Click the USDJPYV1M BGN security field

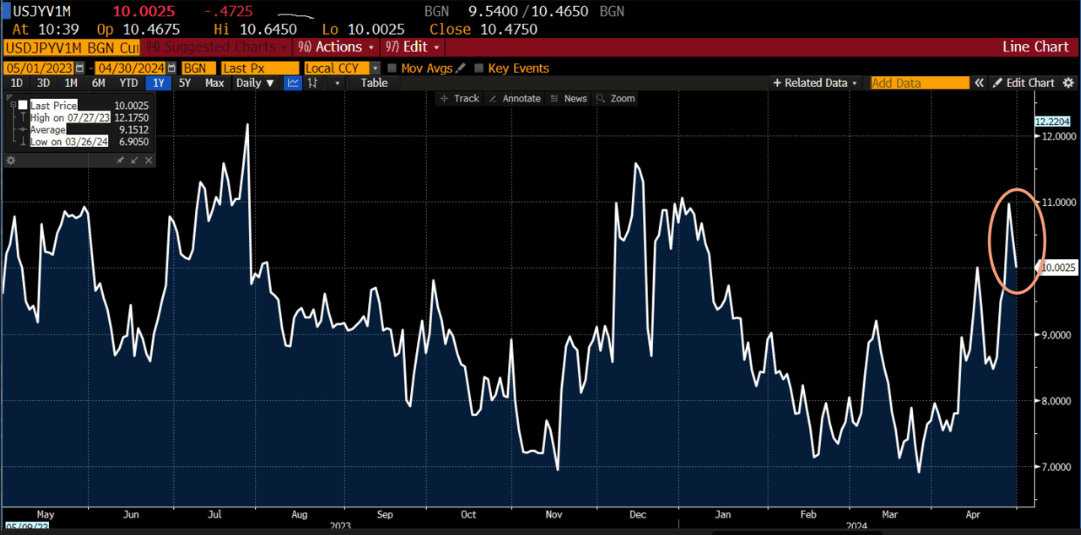[72, 47]
